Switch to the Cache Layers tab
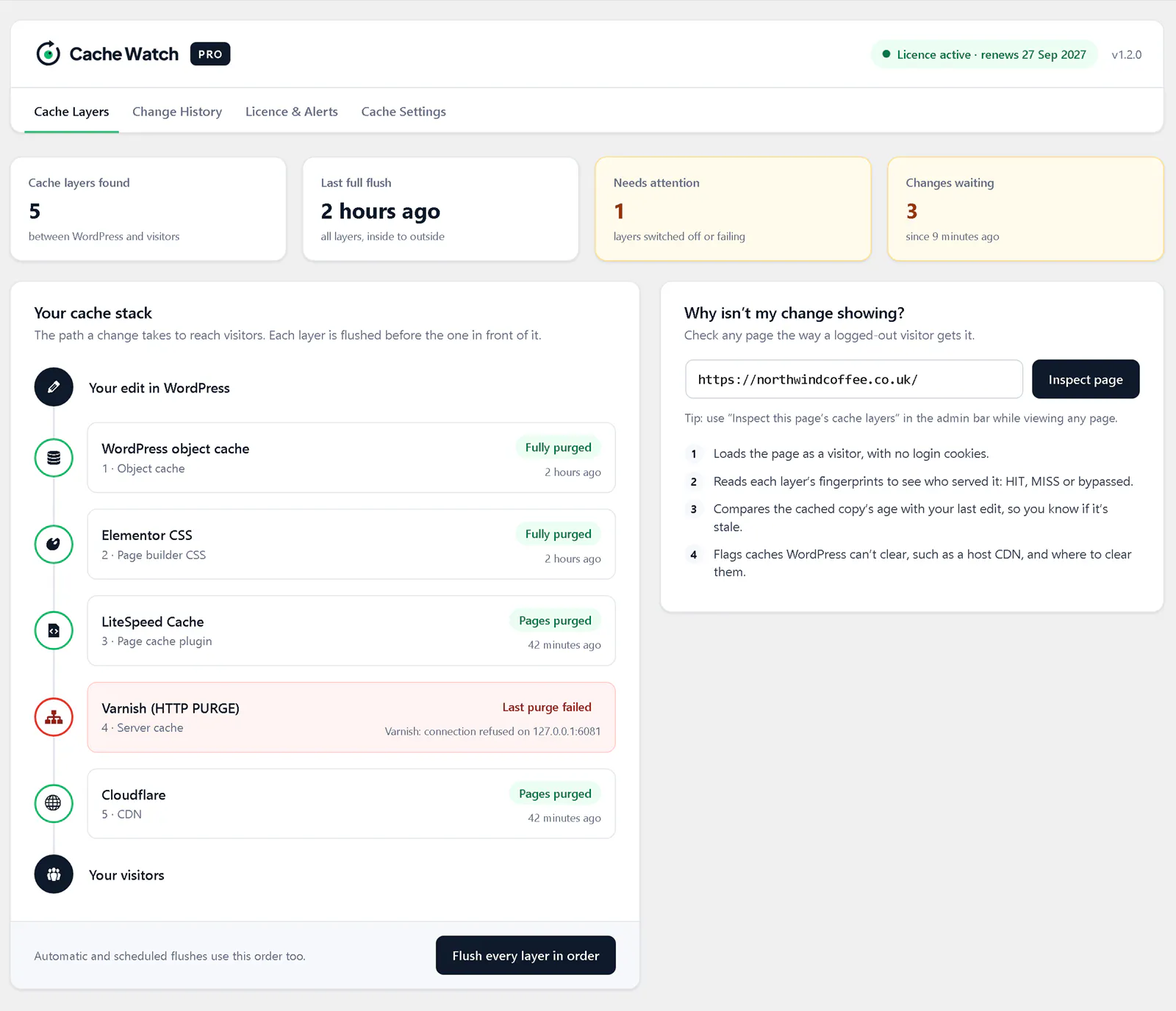 click(x=71, y=112)
